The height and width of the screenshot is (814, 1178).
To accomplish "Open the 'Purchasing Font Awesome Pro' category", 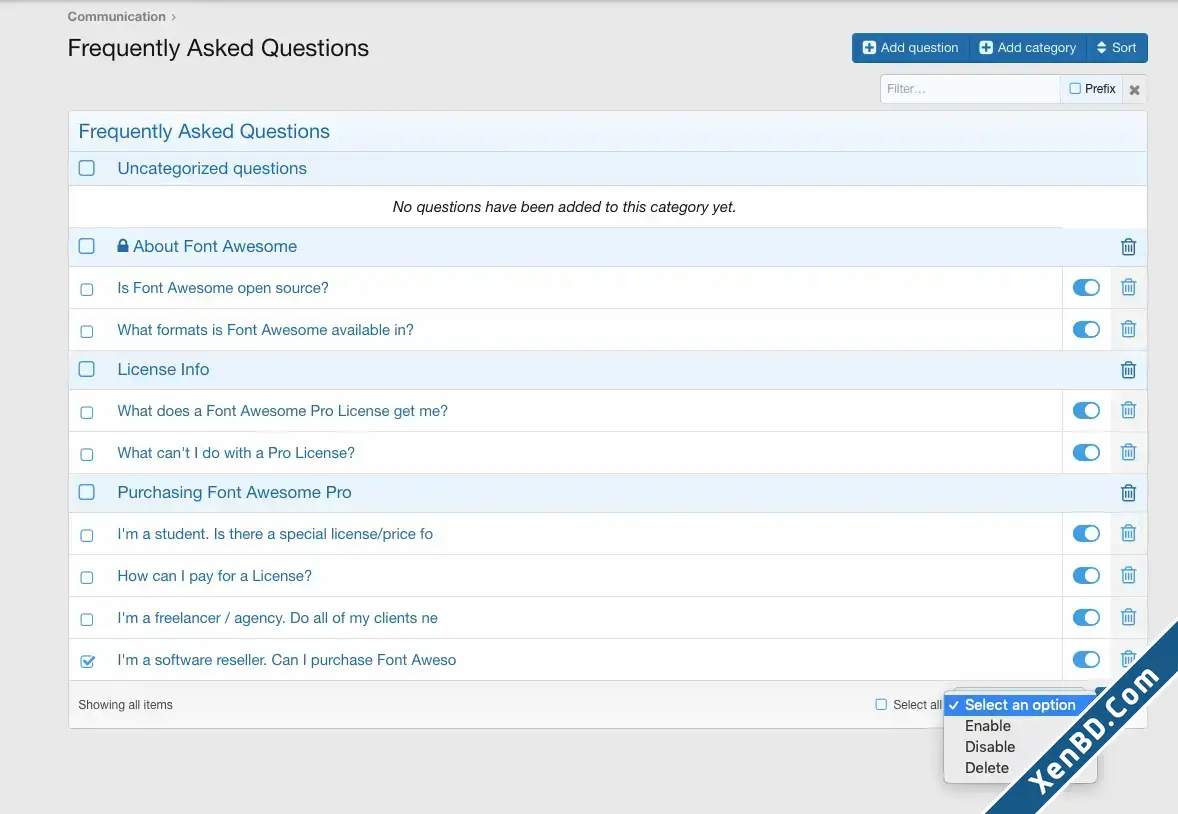I will click(234, 493).
